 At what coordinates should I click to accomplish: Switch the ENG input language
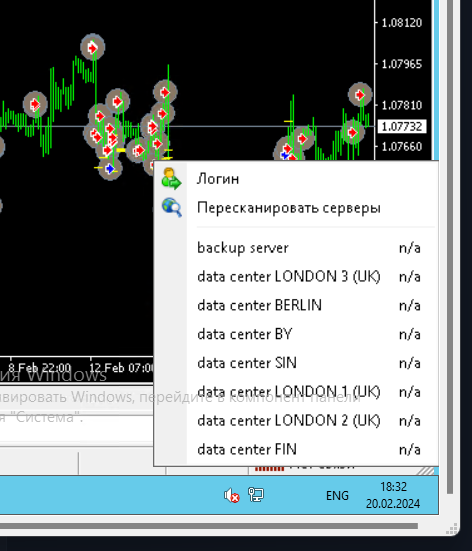click(x=337, y=496)
